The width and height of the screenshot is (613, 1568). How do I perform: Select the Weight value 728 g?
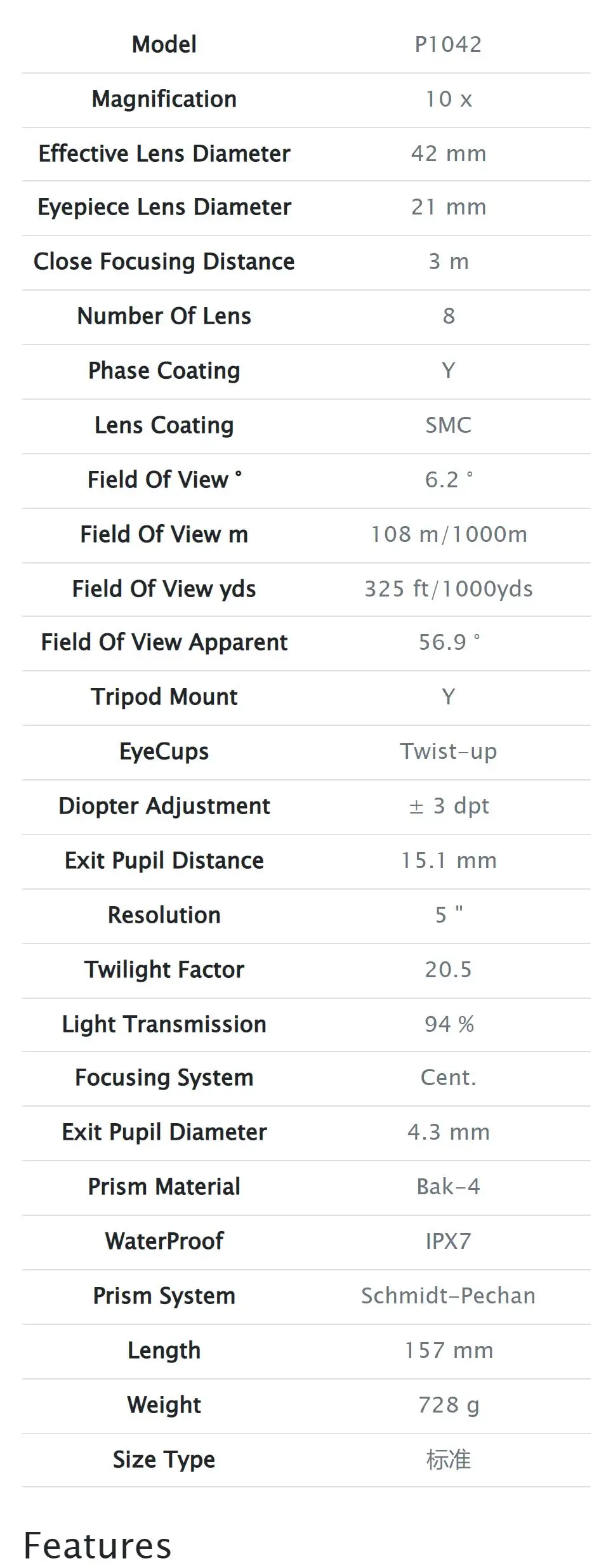click(x=448, y=1405)
